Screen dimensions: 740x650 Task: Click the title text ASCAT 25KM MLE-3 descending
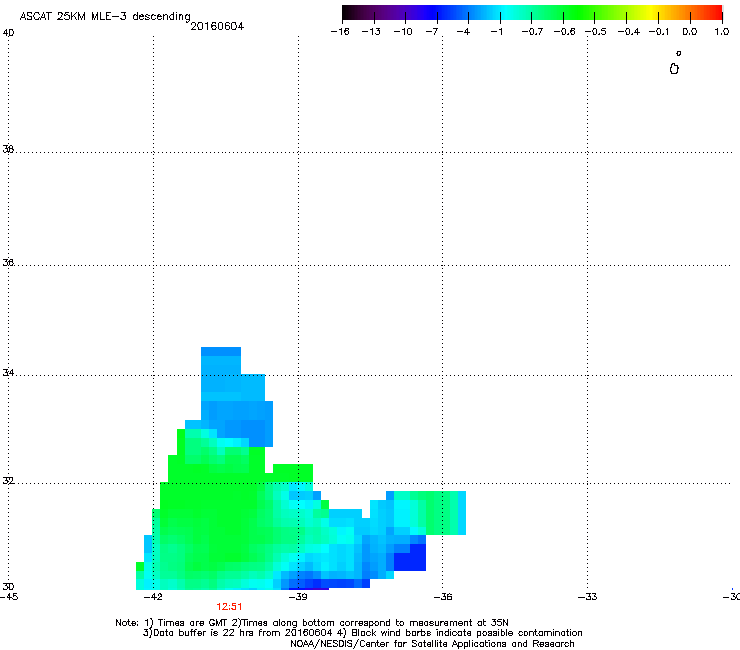tap(105, 17)
